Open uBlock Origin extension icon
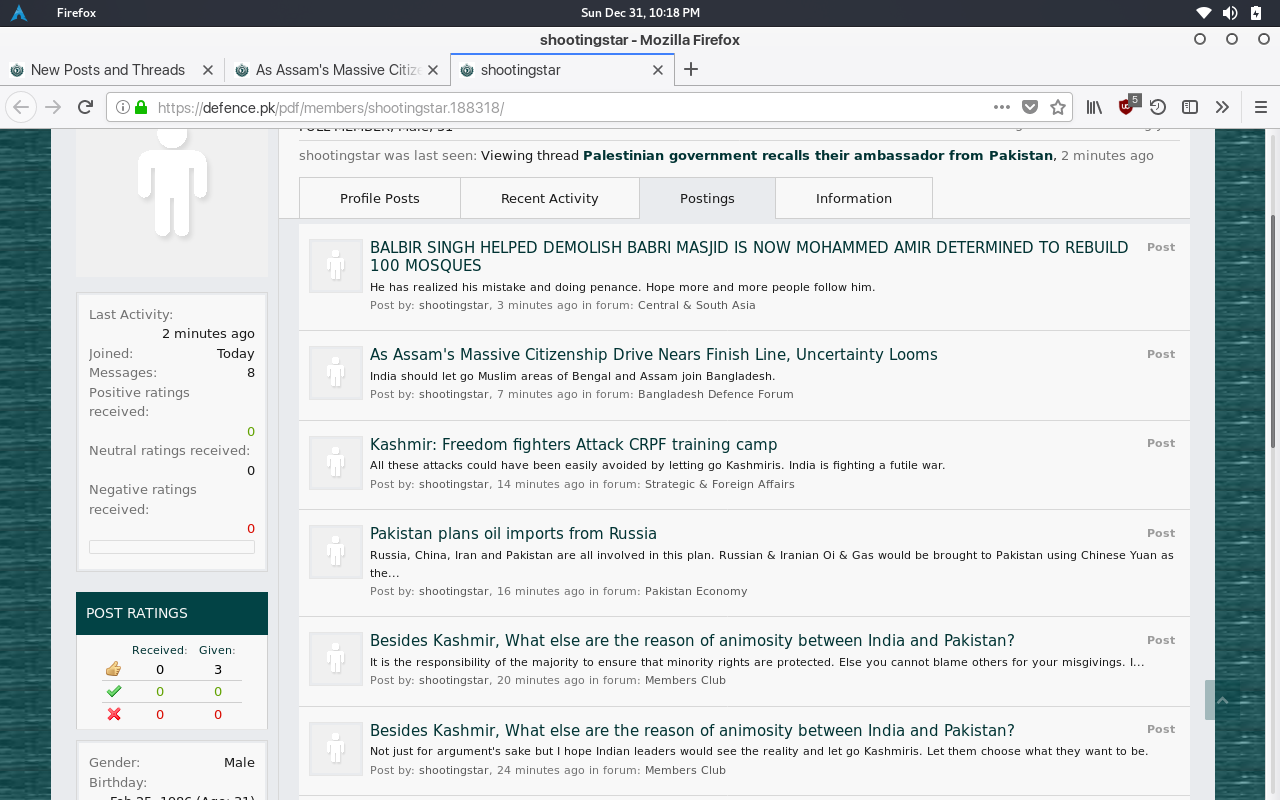The image size is (1280, 800). click(1127, 106)
